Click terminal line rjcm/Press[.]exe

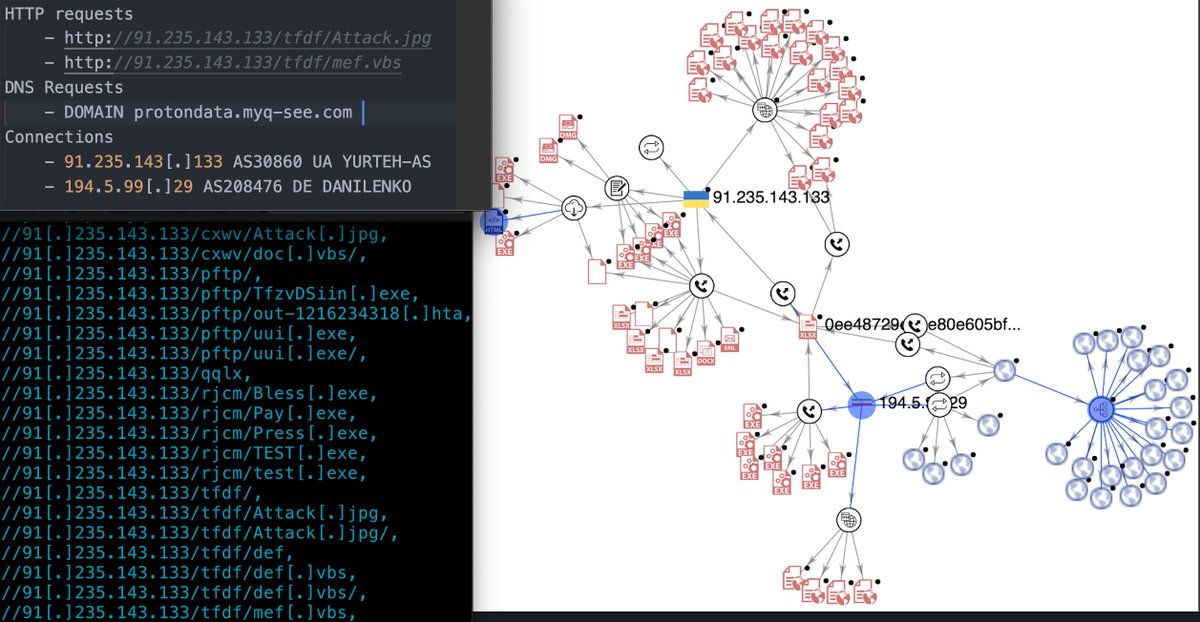(x=190, y=434)
